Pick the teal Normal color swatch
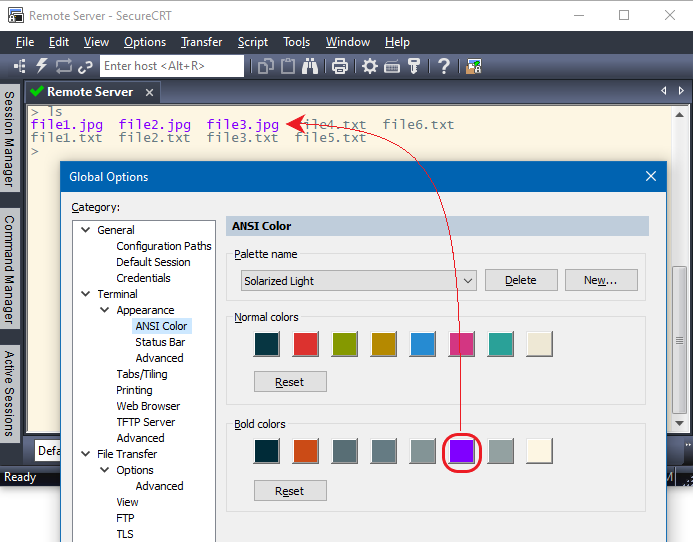 click(x=500, y=344)
